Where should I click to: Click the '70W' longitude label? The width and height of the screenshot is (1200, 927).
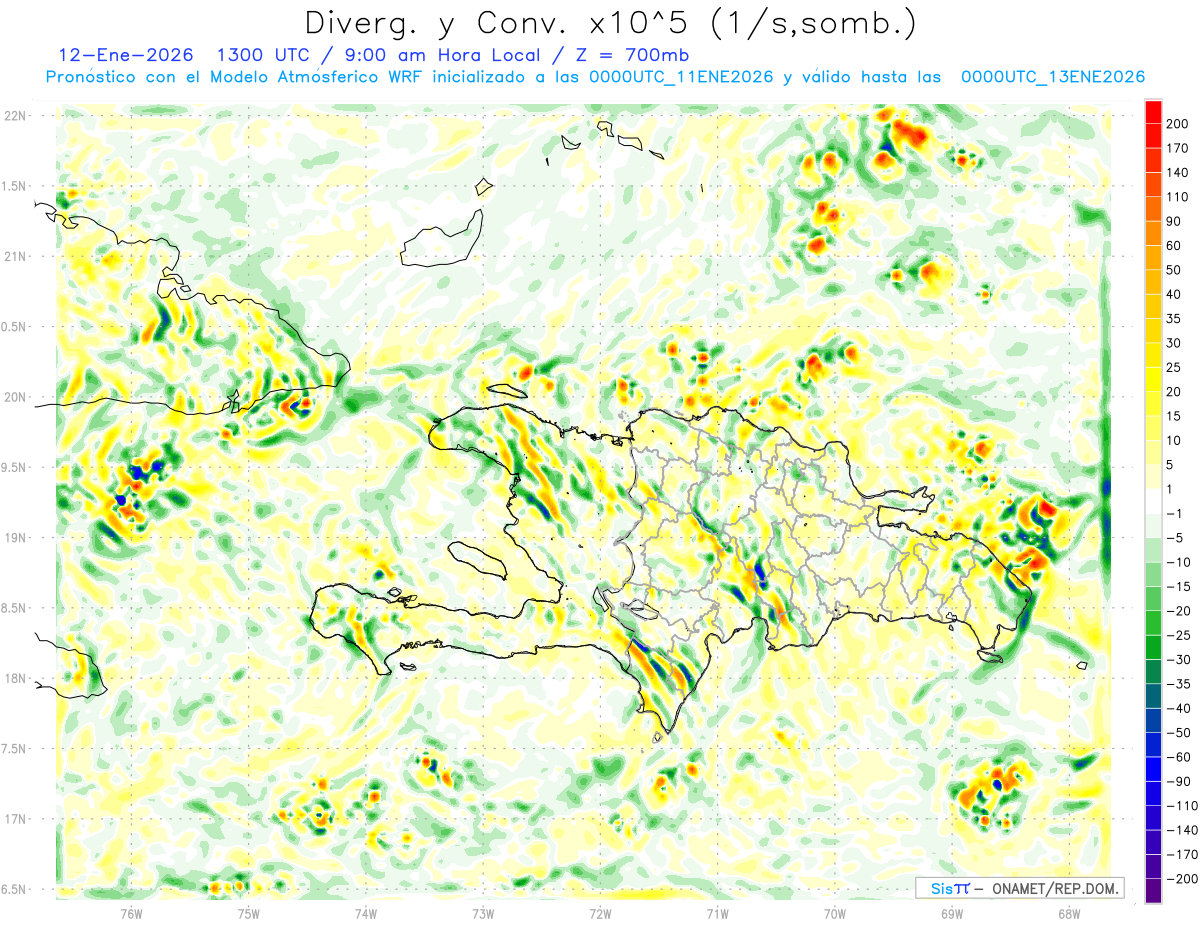(x=835, y=913)
